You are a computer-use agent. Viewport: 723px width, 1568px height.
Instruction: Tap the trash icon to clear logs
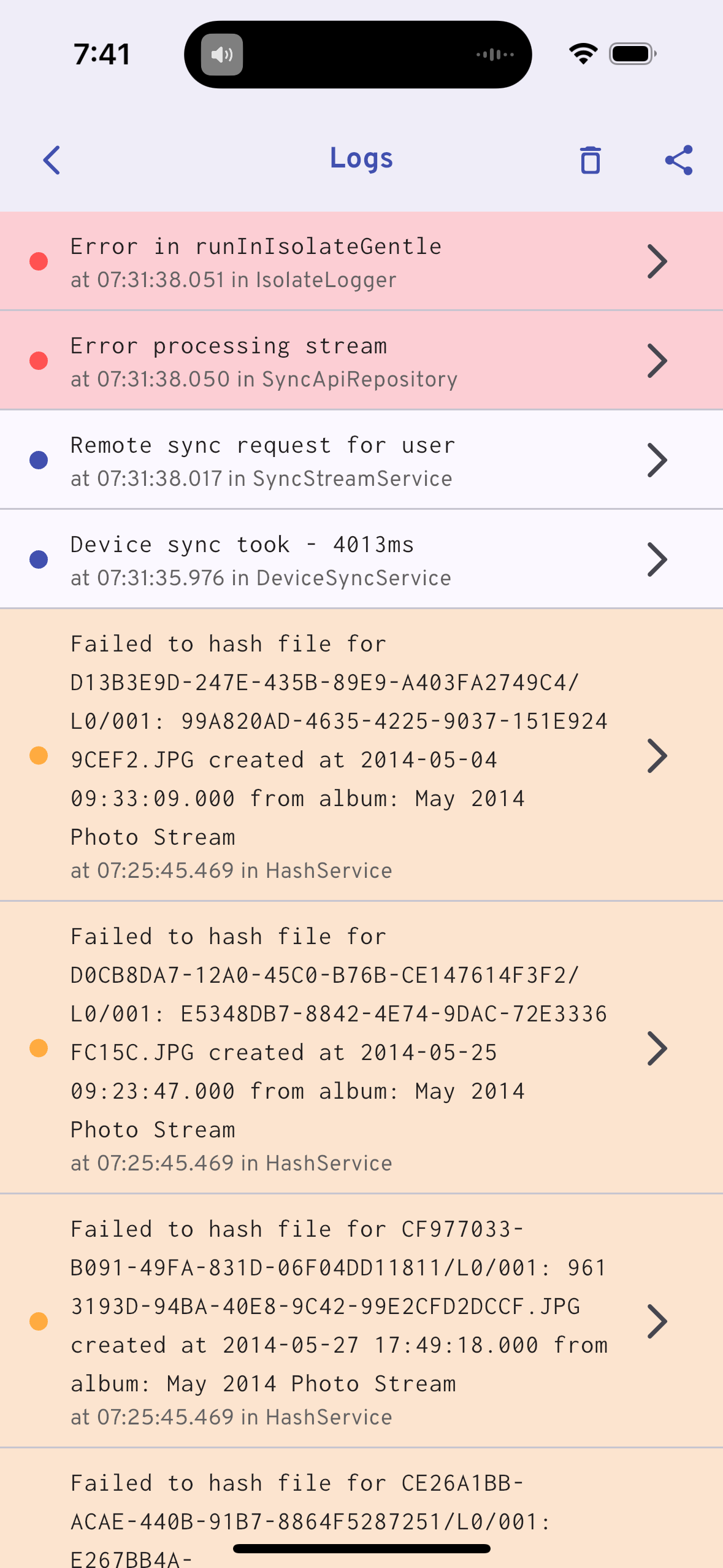(590, 160)
